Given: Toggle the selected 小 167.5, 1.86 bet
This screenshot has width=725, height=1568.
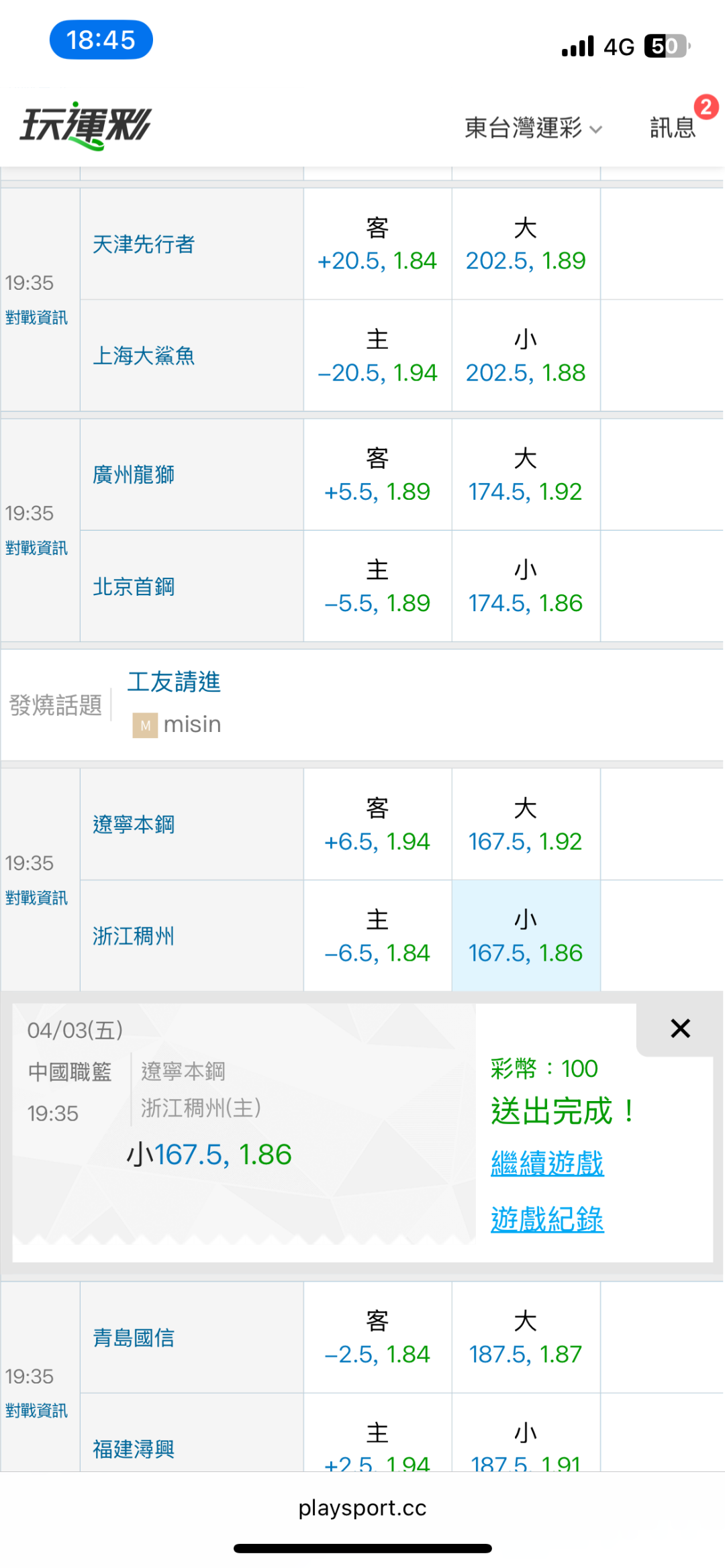Looking at the screenshot, I should pyautogui.click(x=526, y=936).
